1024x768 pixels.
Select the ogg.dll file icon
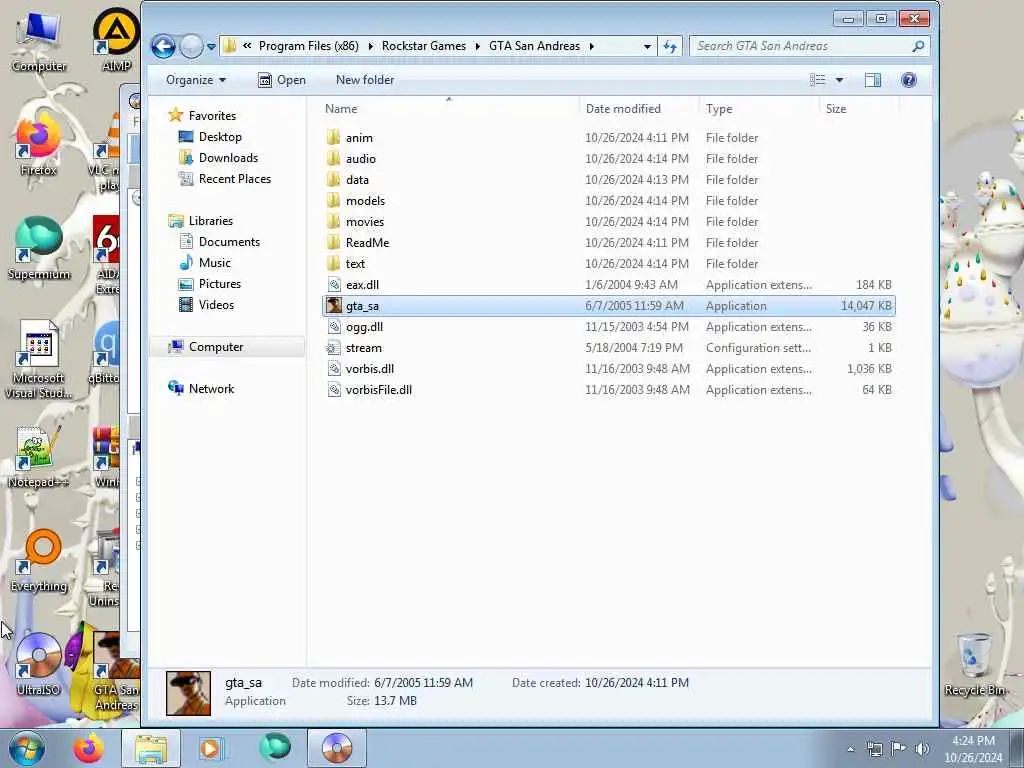point(334,327)
